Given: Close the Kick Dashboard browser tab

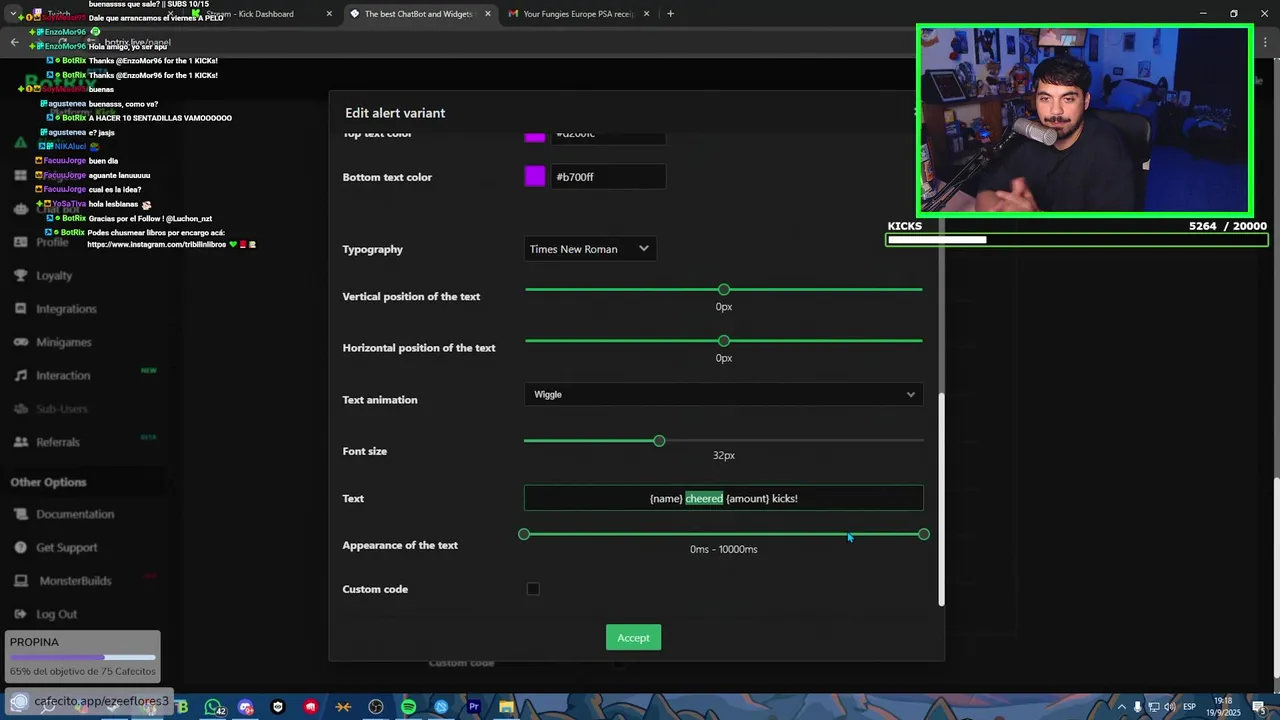Looking at the screenshot, I should click(329, 14).
